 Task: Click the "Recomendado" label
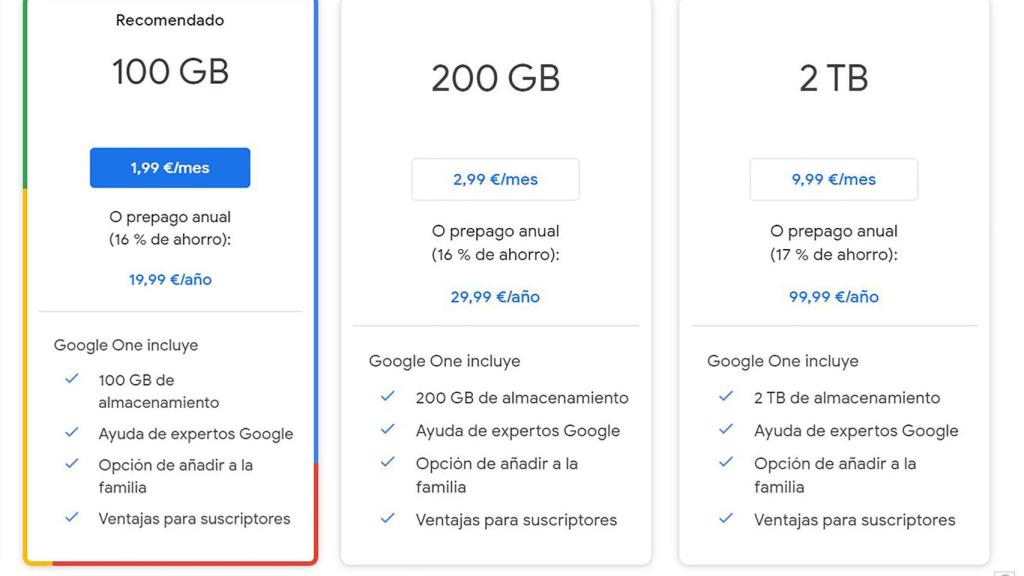coord(169,19)
